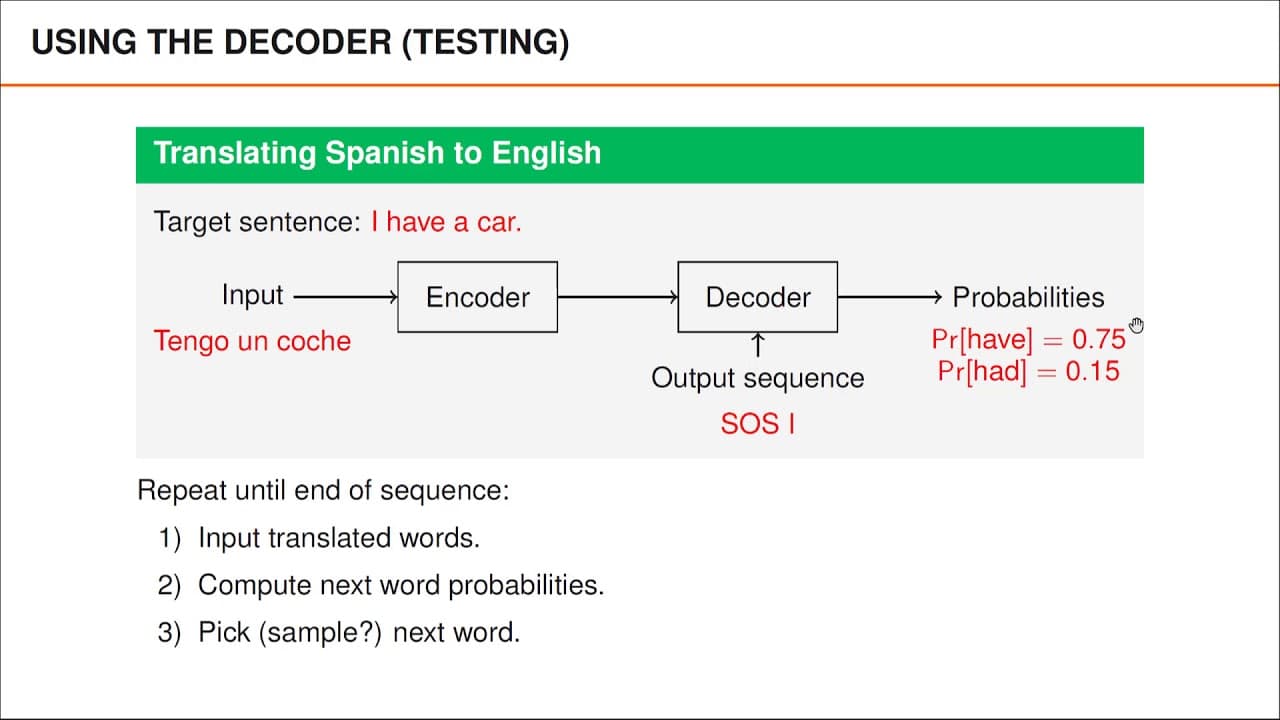
Task: Click the 'Probabilities' label
Action: point(1028,297)
